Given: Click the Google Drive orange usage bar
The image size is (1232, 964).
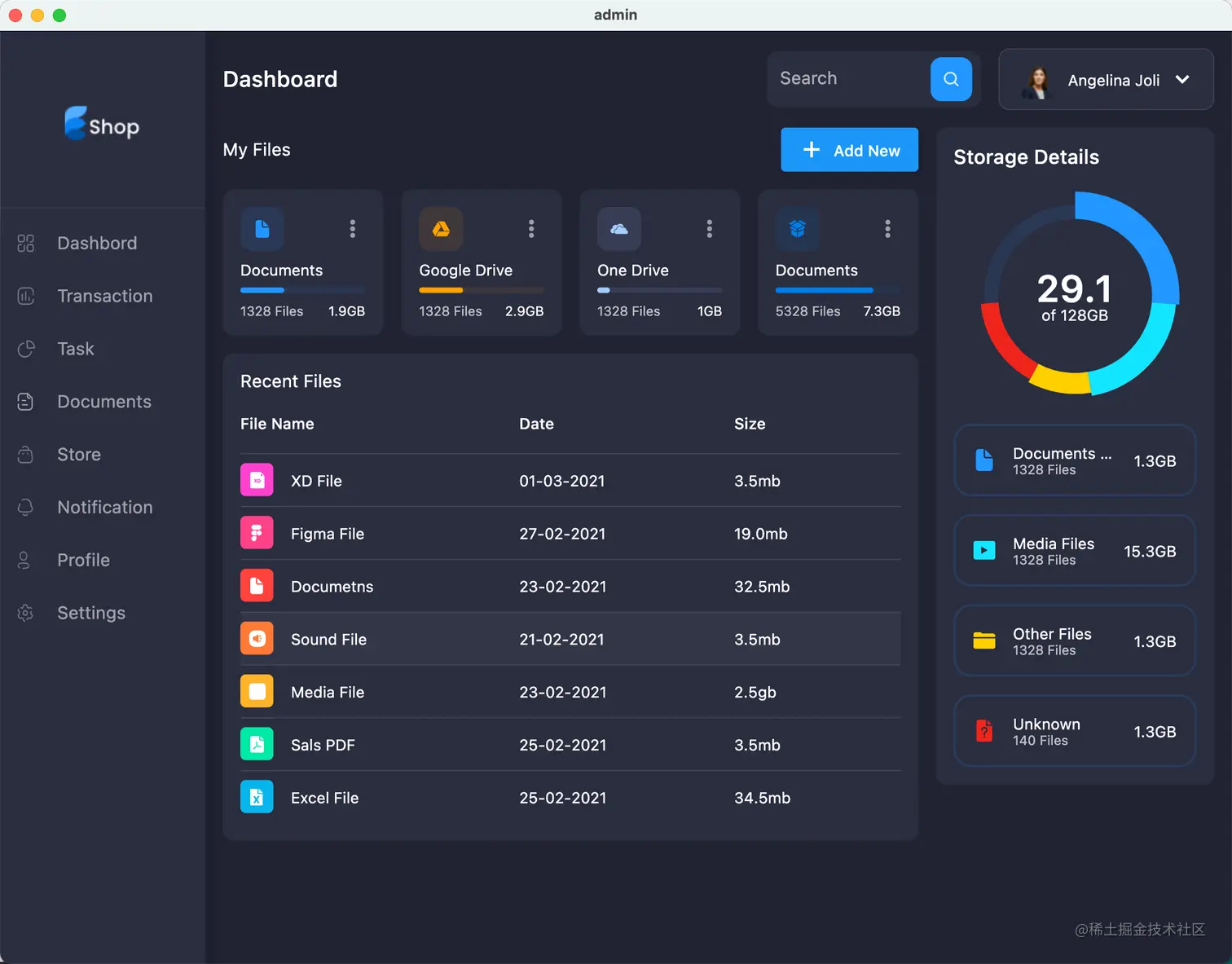Looking at the screenshot, I should (x=441, y=290).
